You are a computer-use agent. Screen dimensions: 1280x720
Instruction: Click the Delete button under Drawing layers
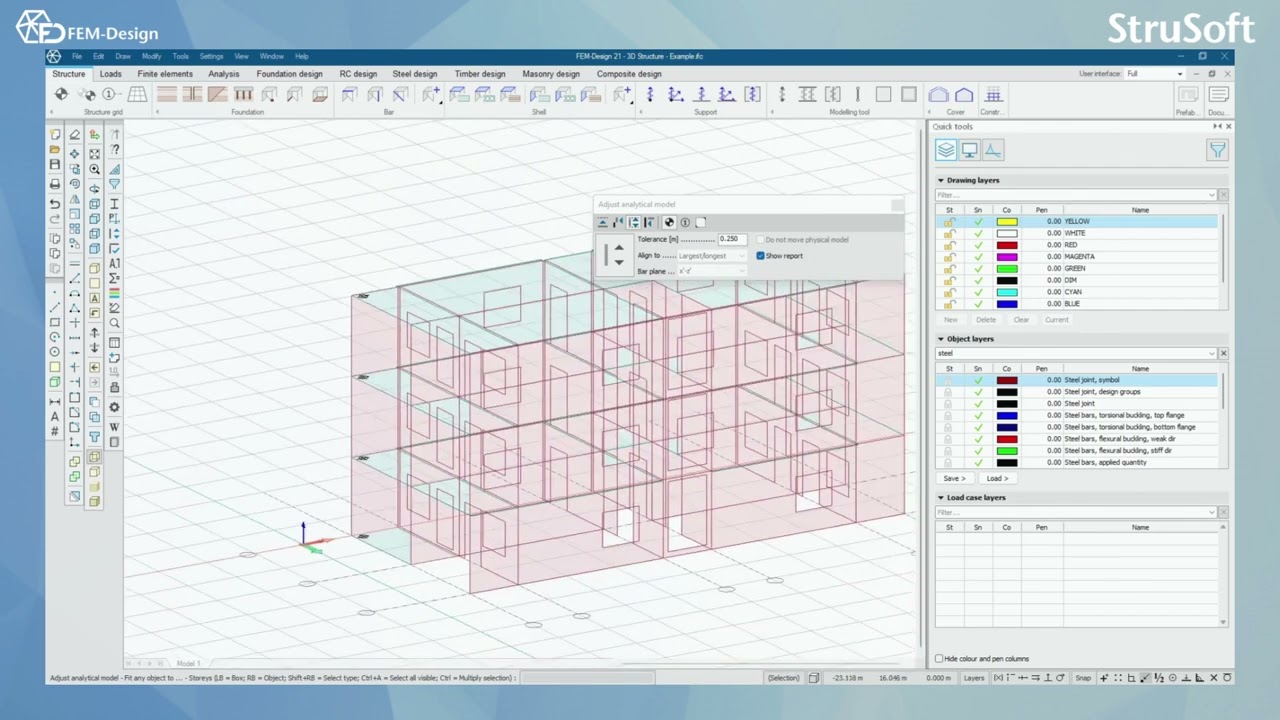coord(986,320)
